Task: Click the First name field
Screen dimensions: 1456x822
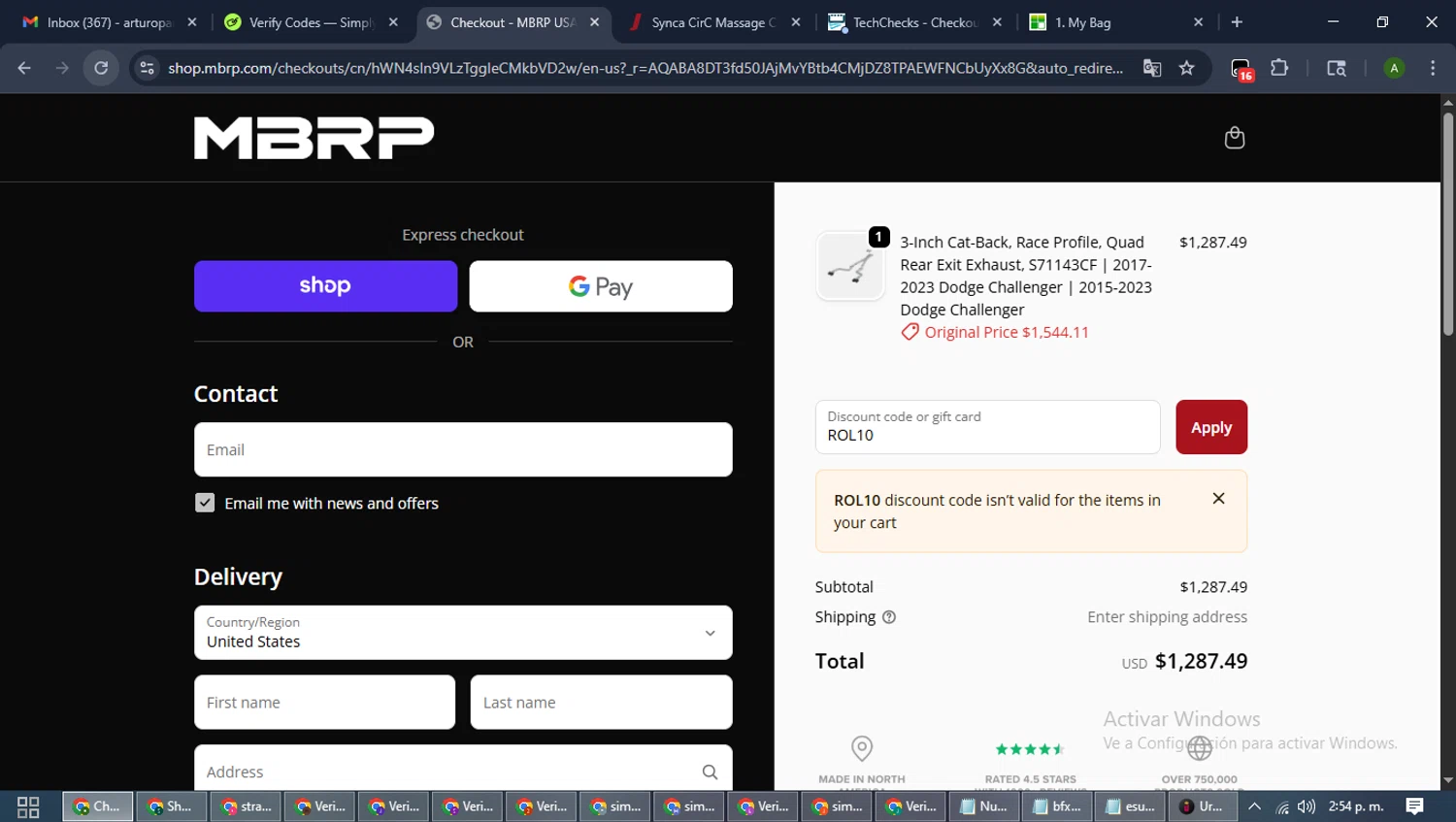Action: click(x=324, y=703)
